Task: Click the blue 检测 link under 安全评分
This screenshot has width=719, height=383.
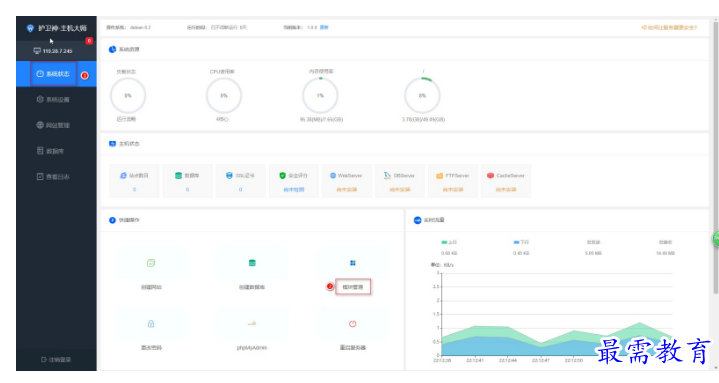Action: [293, 189]
